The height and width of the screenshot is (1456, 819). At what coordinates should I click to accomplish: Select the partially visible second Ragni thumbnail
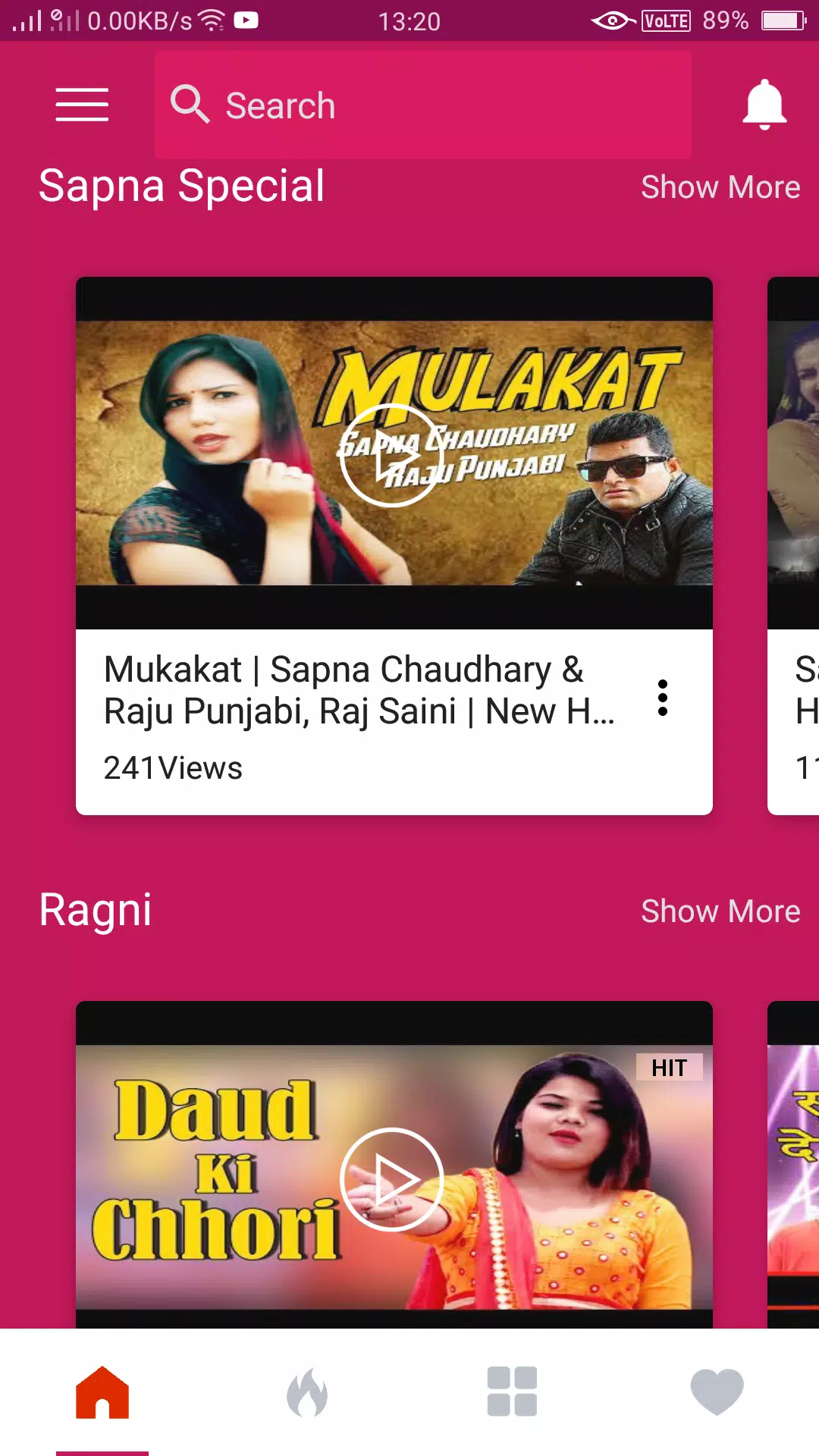[793, 1165]
